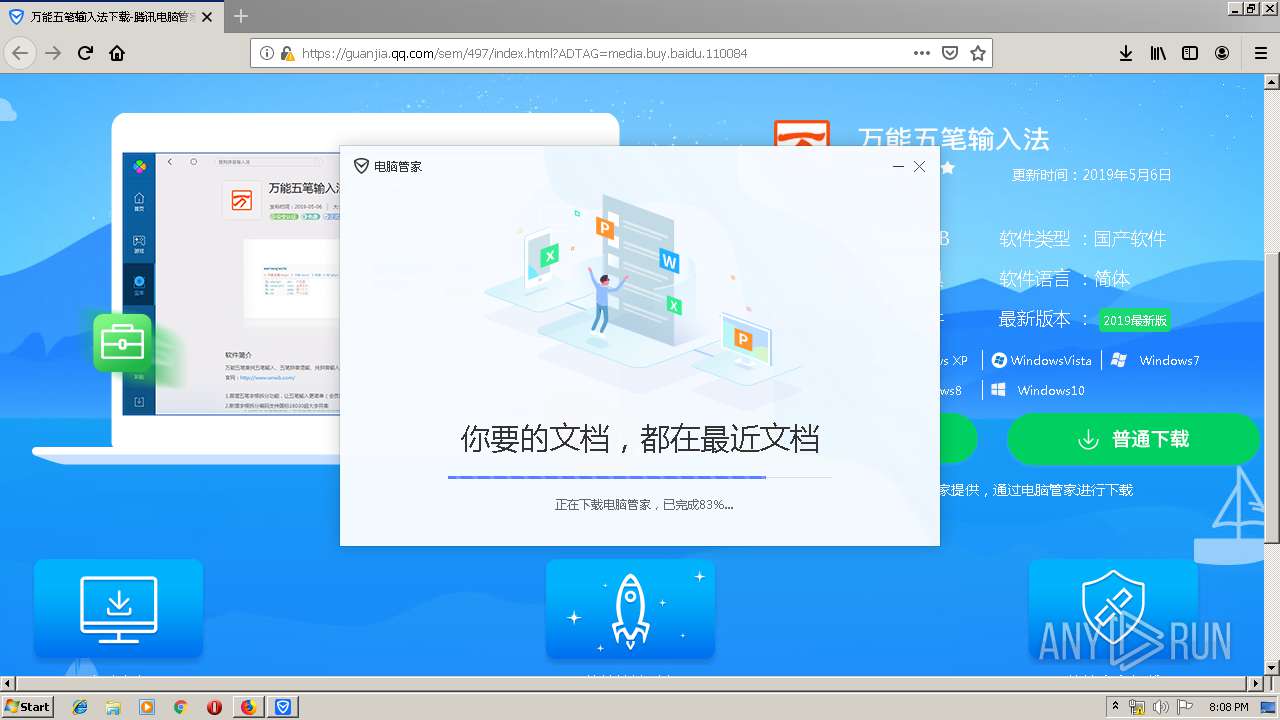
Task: Open the page actions three-dot menu
Action: 922,53
